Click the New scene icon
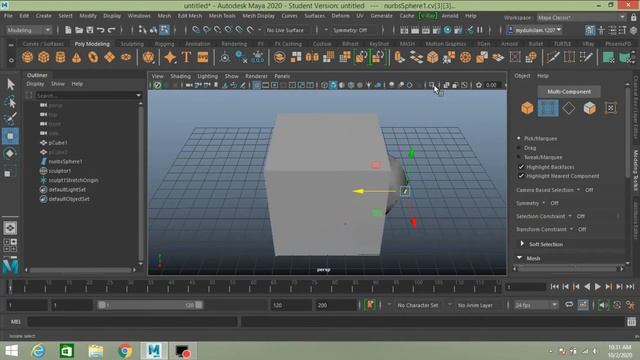 tap(68, 30)
